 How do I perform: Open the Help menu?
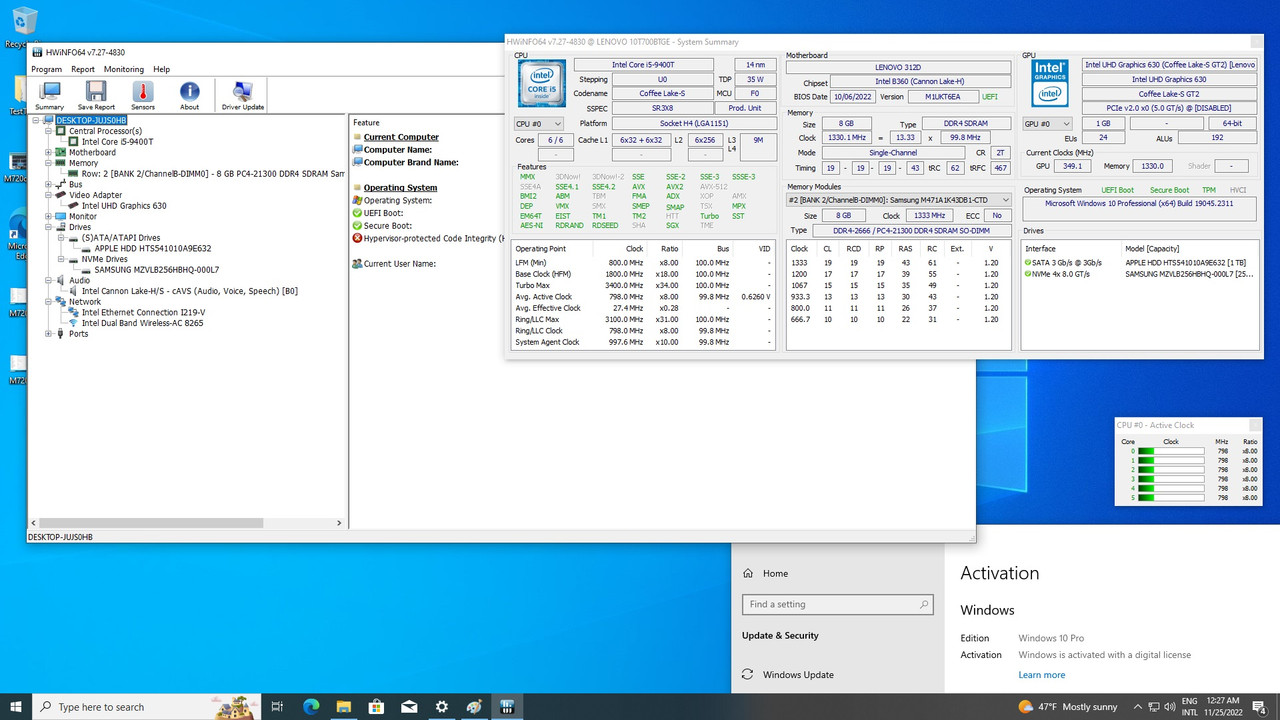[x=161, y=69]
